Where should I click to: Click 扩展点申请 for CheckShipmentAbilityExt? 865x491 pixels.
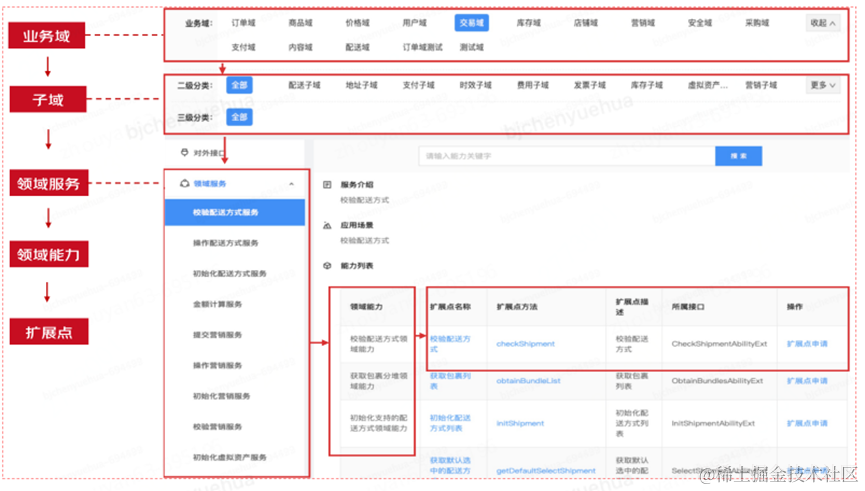click(x=807, y=344)
